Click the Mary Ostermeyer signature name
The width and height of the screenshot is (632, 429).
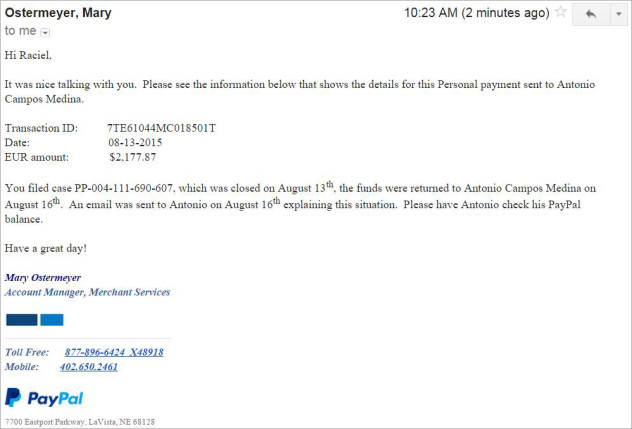pos(43,278)
